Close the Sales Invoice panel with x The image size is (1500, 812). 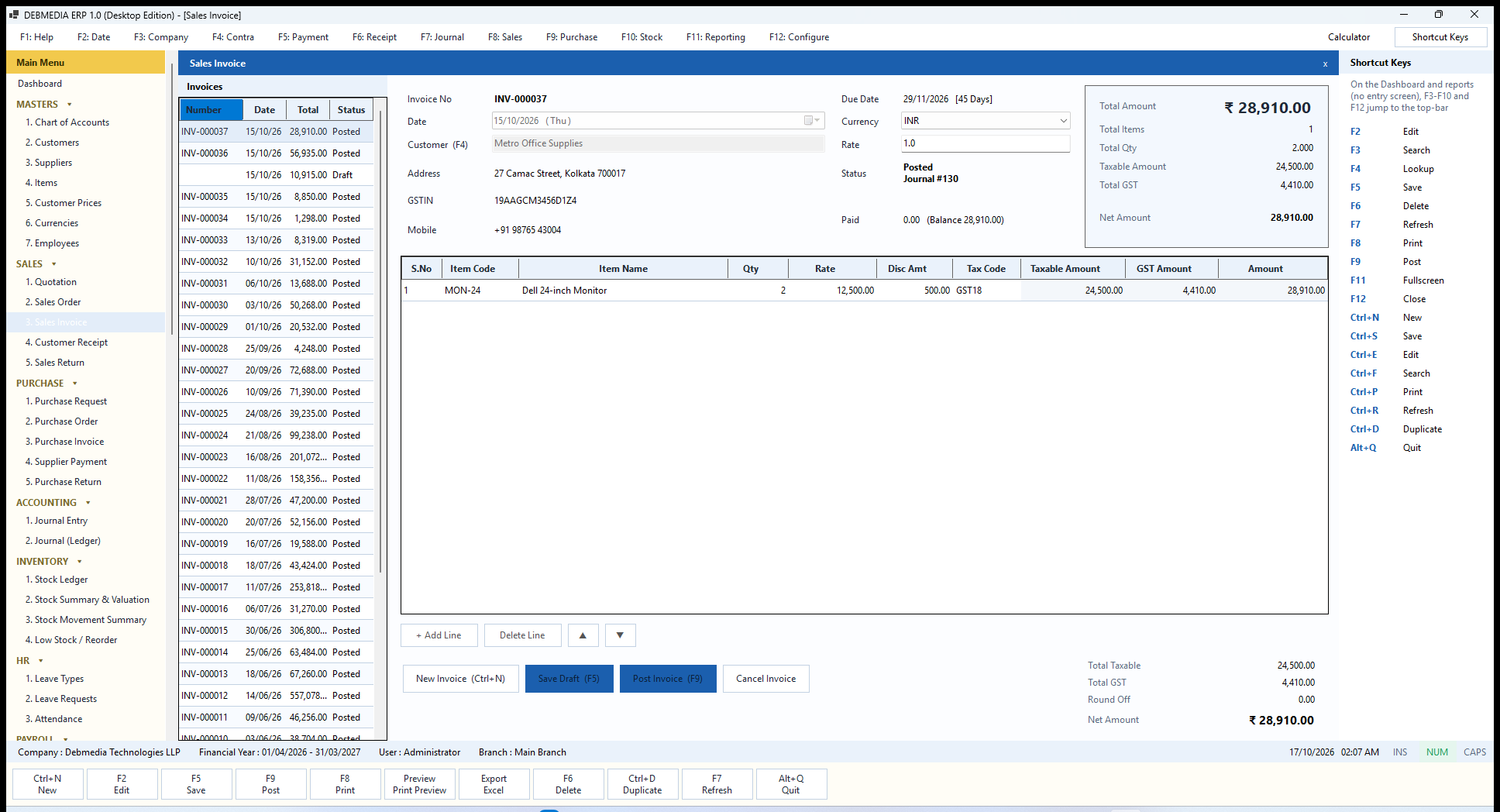tap(1325, 64)
